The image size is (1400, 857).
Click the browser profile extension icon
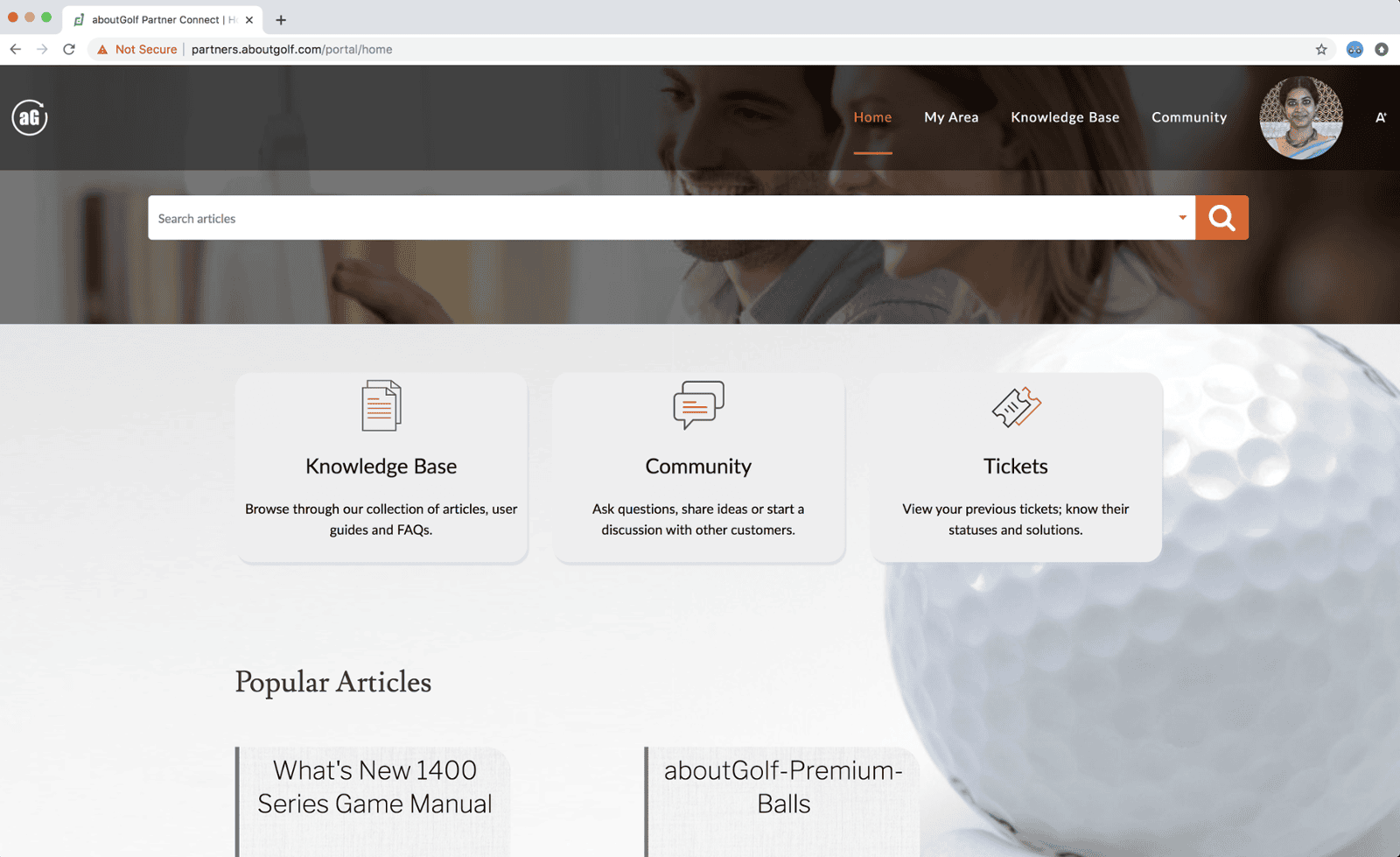point(1354,49)
